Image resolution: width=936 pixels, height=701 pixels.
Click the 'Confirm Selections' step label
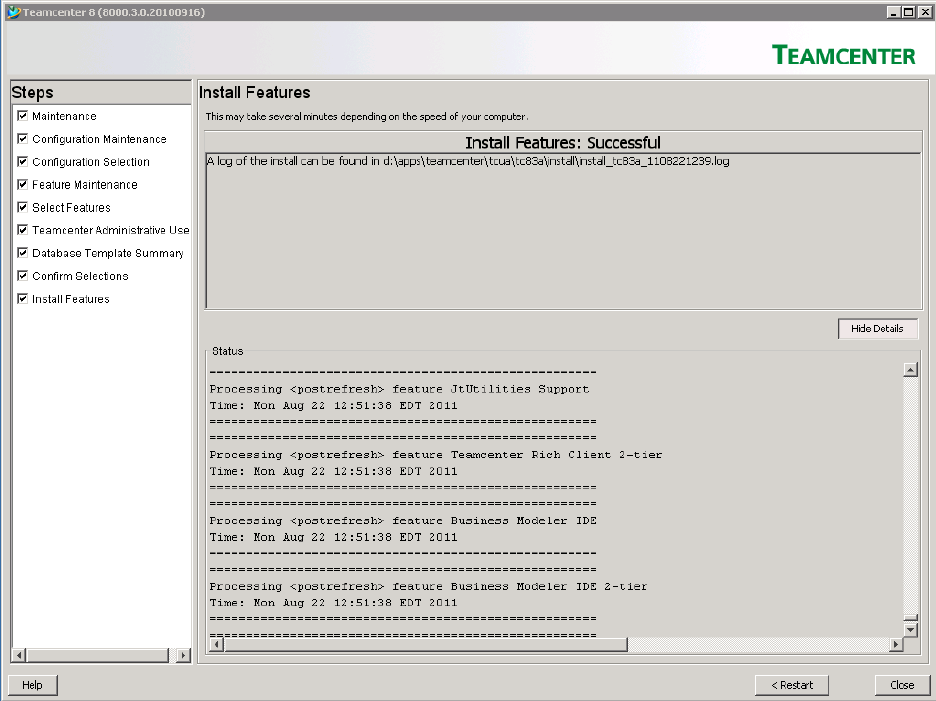coord(81,276)
